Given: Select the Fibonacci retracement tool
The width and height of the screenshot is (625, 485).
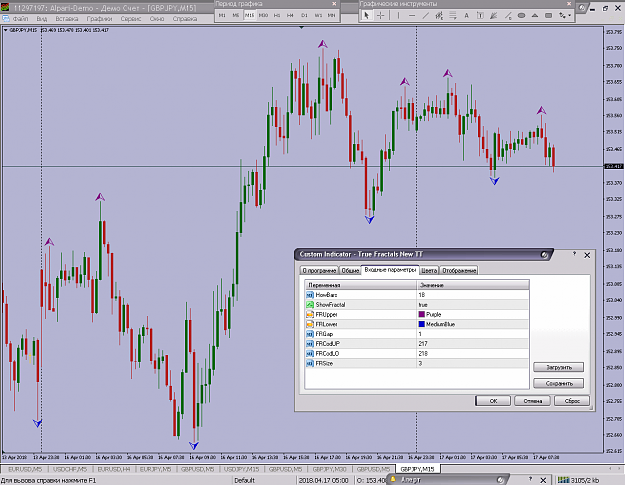Looking at the screenshot, I should (x=452, y=16).
